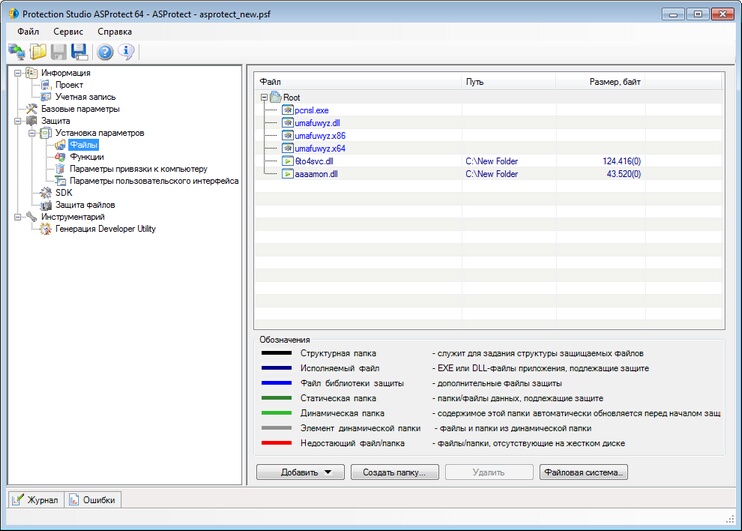The height and width of the screenshot is (531, 742).
Task: Collapse the Инструментарий tree node
Action: 18,217
